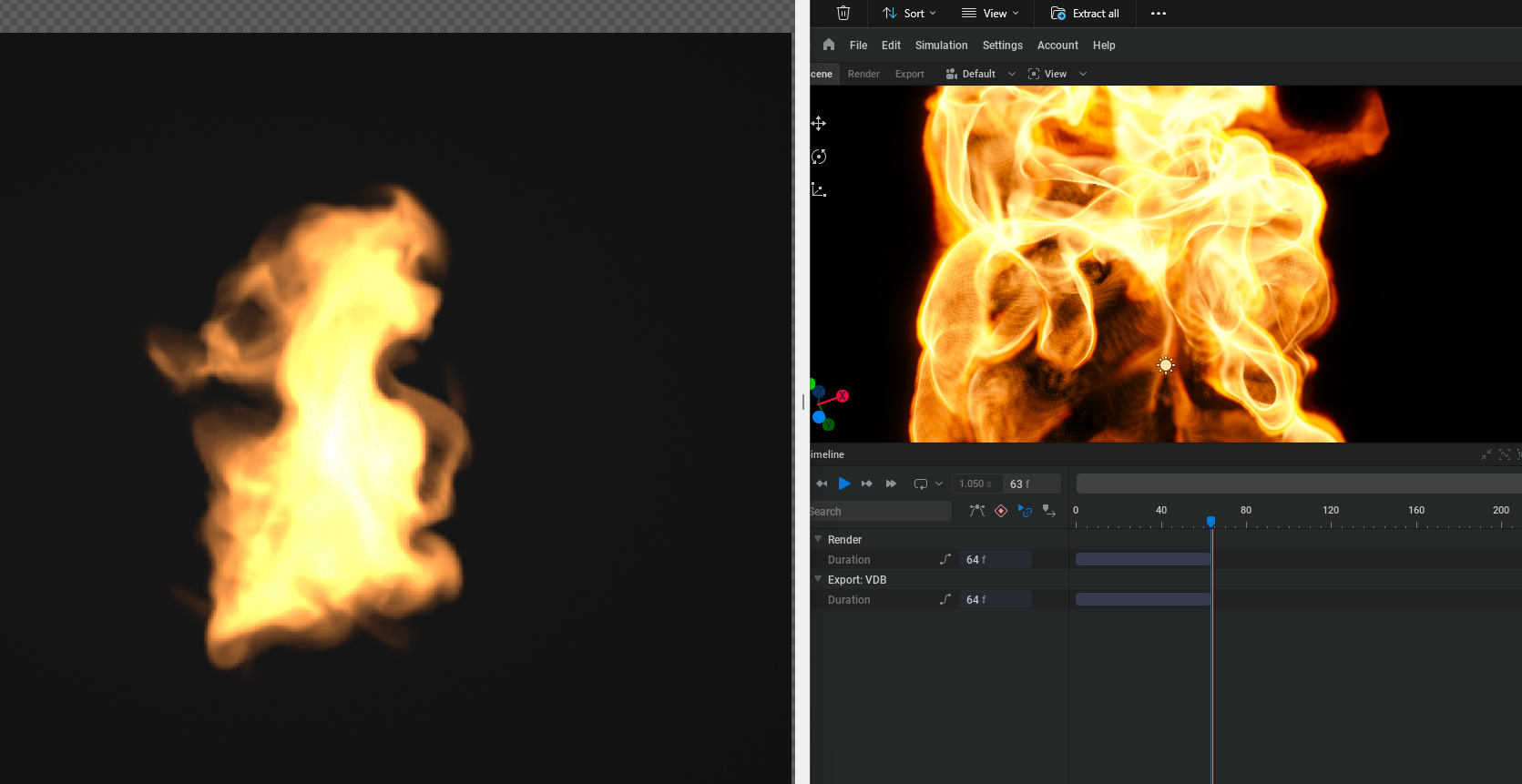Select the Scale tool in viewport

click(x=819, y=189)
